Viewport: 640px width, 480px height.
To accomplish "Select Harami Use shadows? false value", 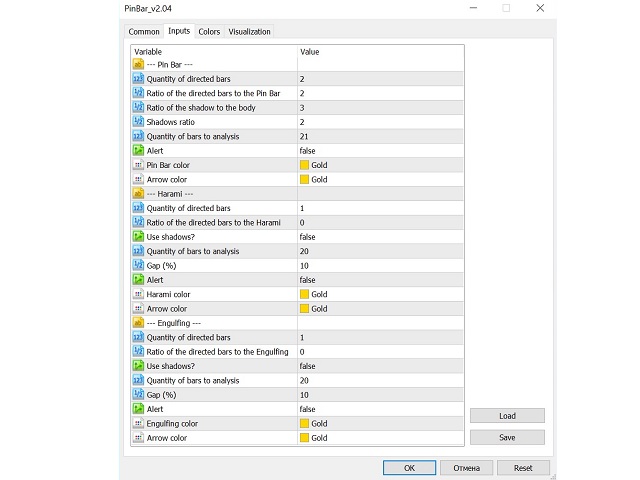I will click(380, 237).
